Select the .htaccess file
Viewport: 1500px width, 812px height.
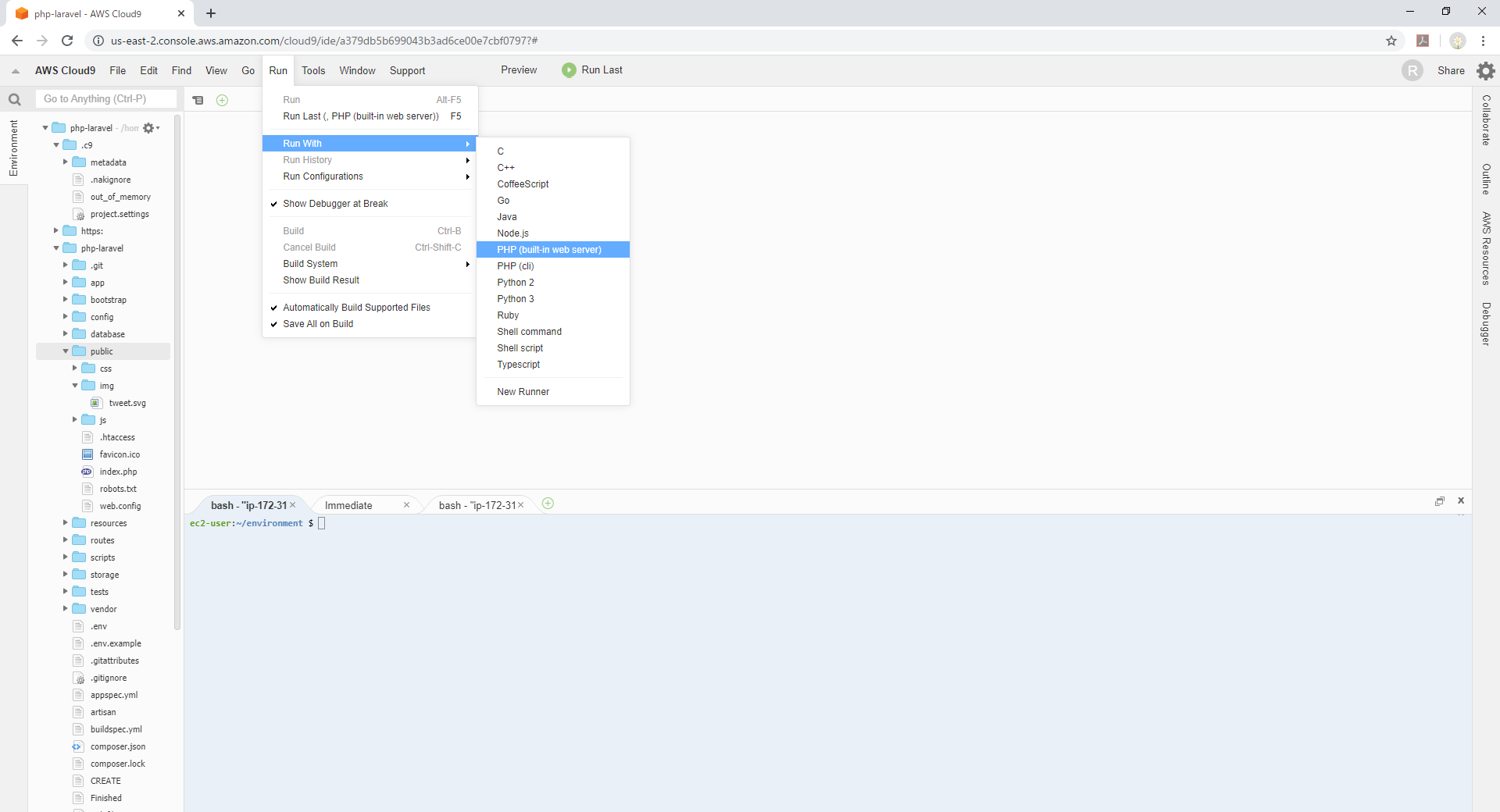point(116,437)
